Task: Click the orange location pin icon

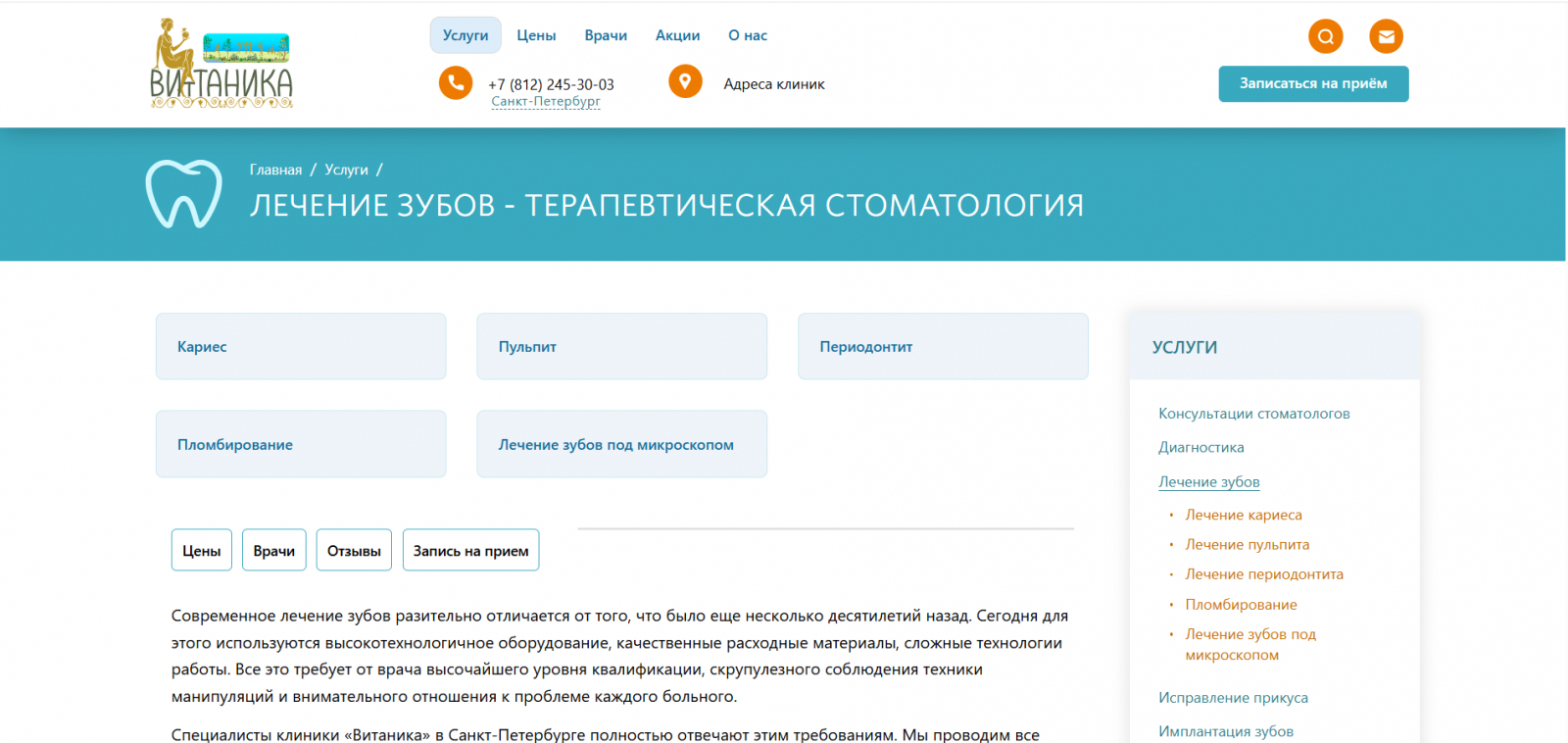Action: (685, 81)
